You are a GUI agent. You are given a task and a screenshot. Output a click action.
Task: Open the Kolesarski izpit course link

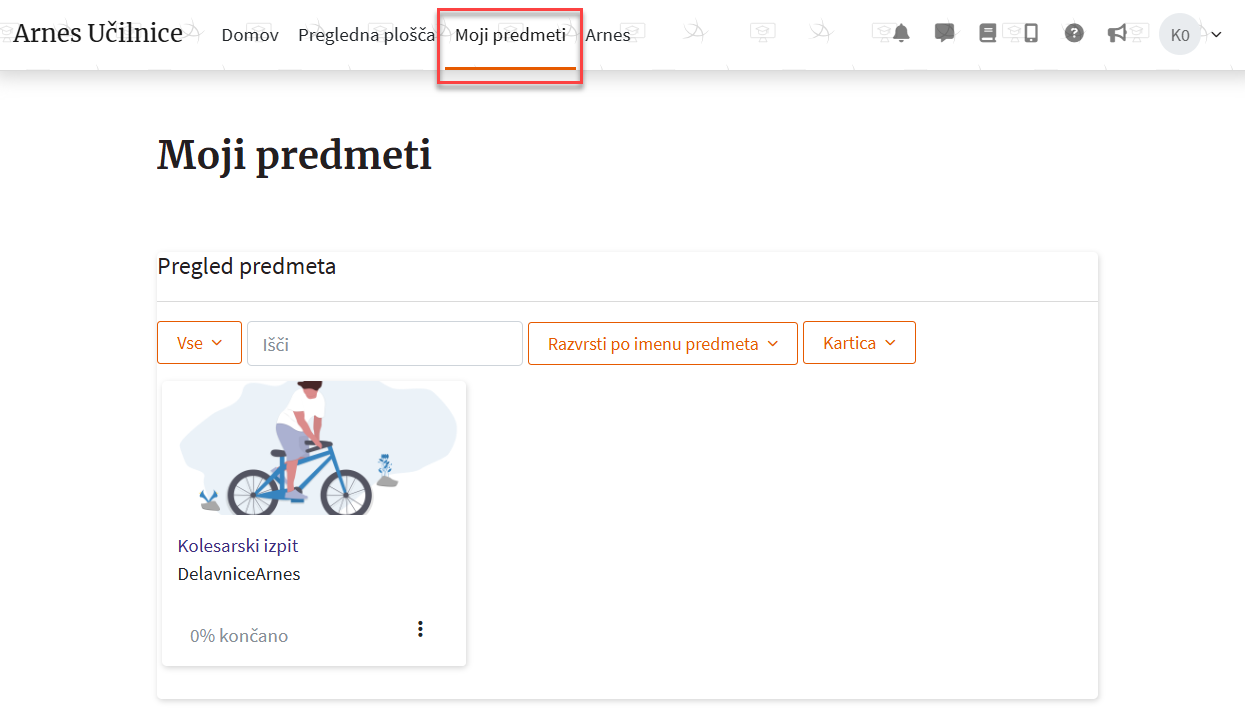(238, 546)
